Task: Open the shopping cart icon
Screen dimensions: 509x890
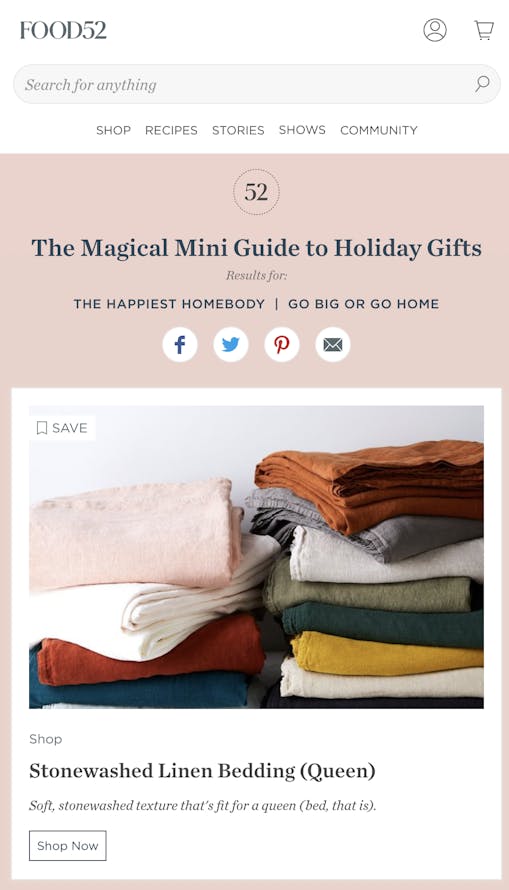Action: click(483, 30)
